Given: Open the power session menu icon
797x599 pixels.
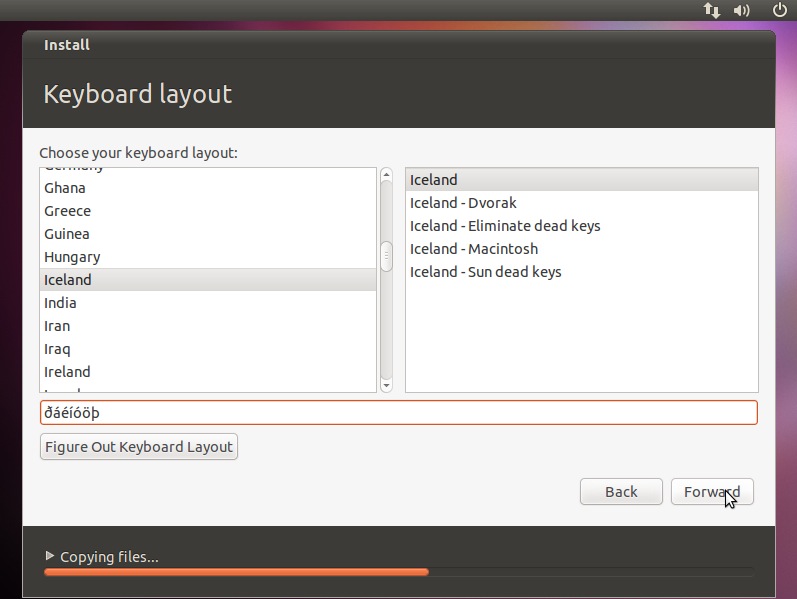Looking at the screenshot, I should (x=780, y=10).
